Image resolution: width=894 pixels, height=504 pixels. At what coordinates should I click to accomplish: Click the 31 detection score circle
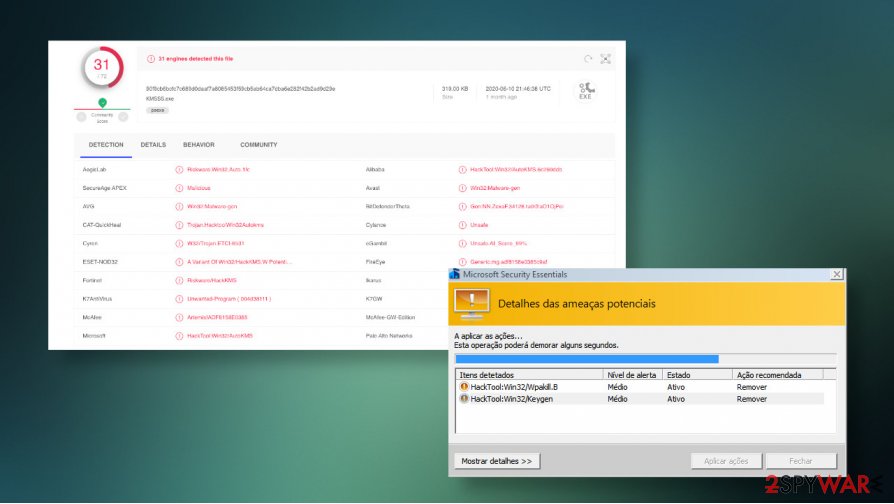click(102, 67)
